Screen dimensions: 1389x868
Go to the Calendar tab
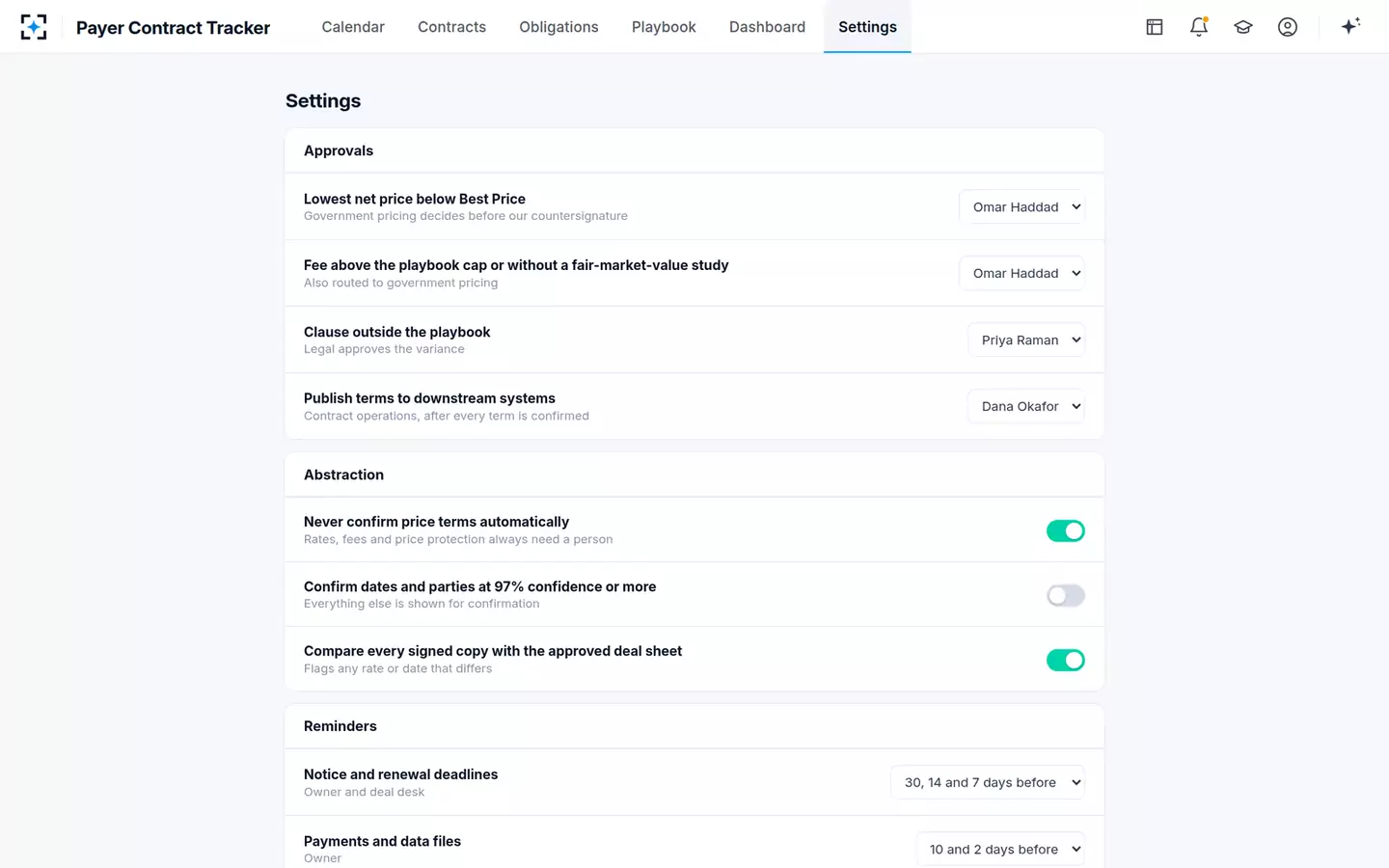[x=353, y=27]
